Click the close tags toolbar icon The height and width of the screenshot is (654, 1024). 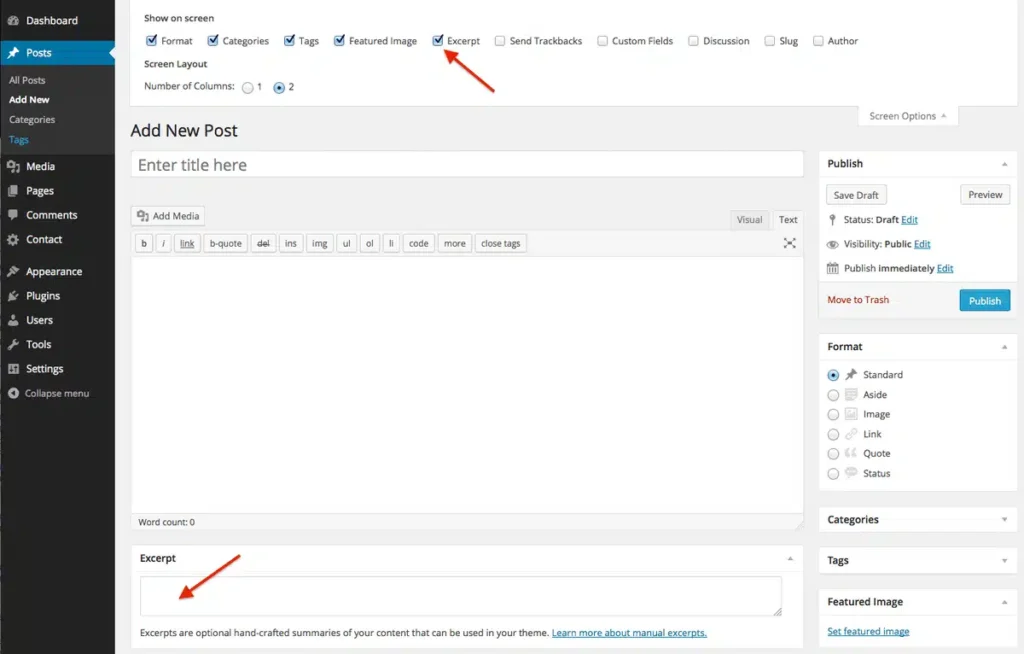tap(500, 243)
